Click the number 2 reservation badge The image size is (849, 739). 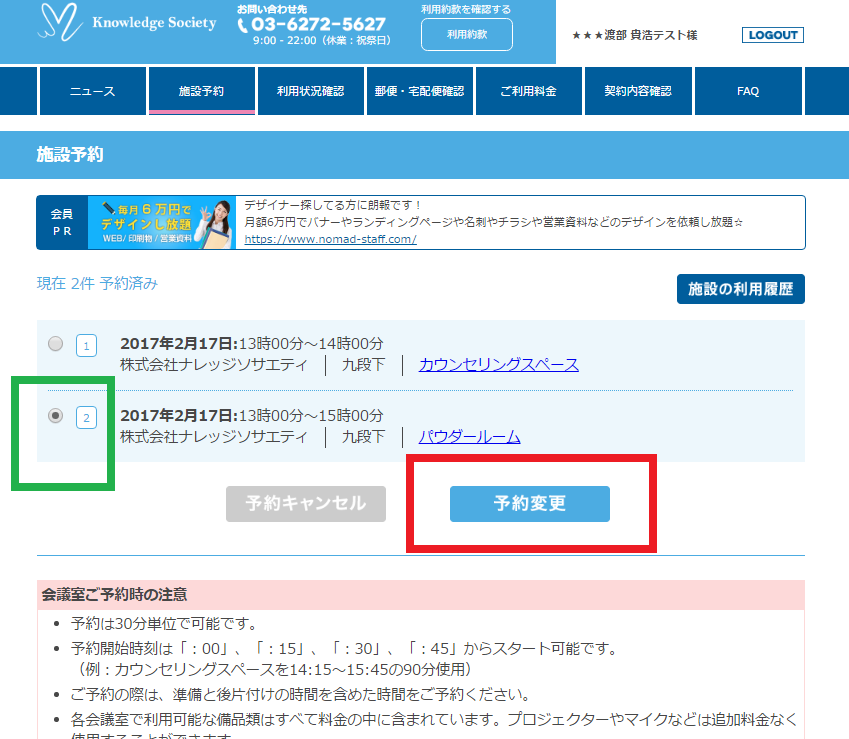point(87,418)
